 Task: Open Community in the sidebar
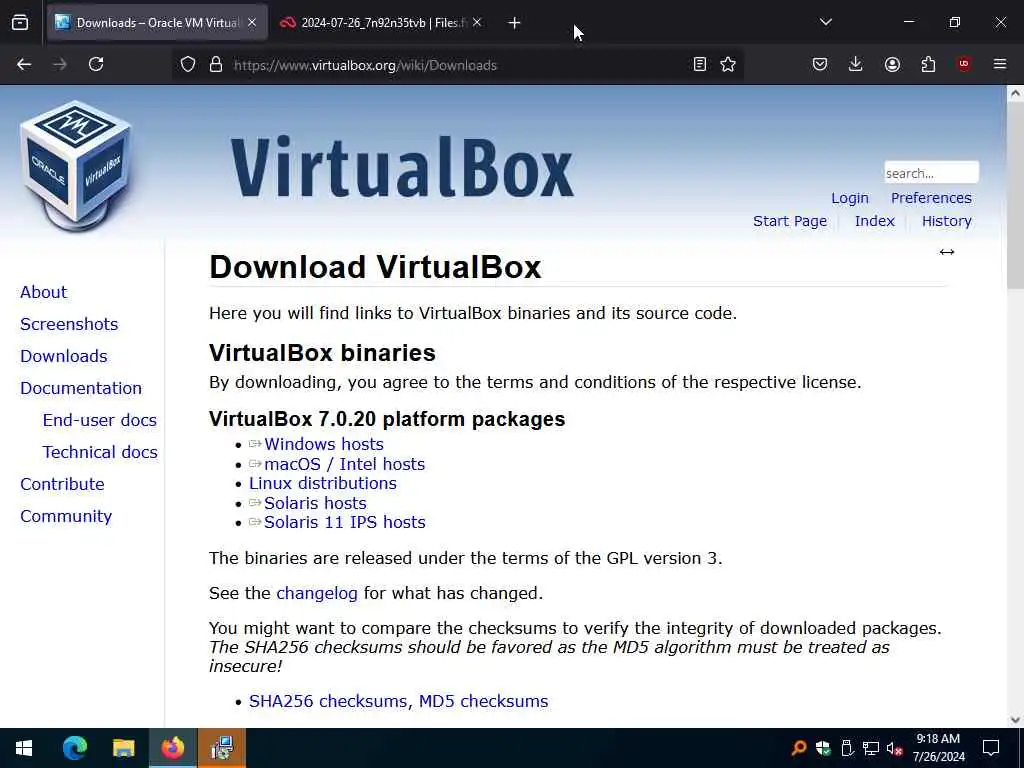pyautogui.click(x=66, y=516)
